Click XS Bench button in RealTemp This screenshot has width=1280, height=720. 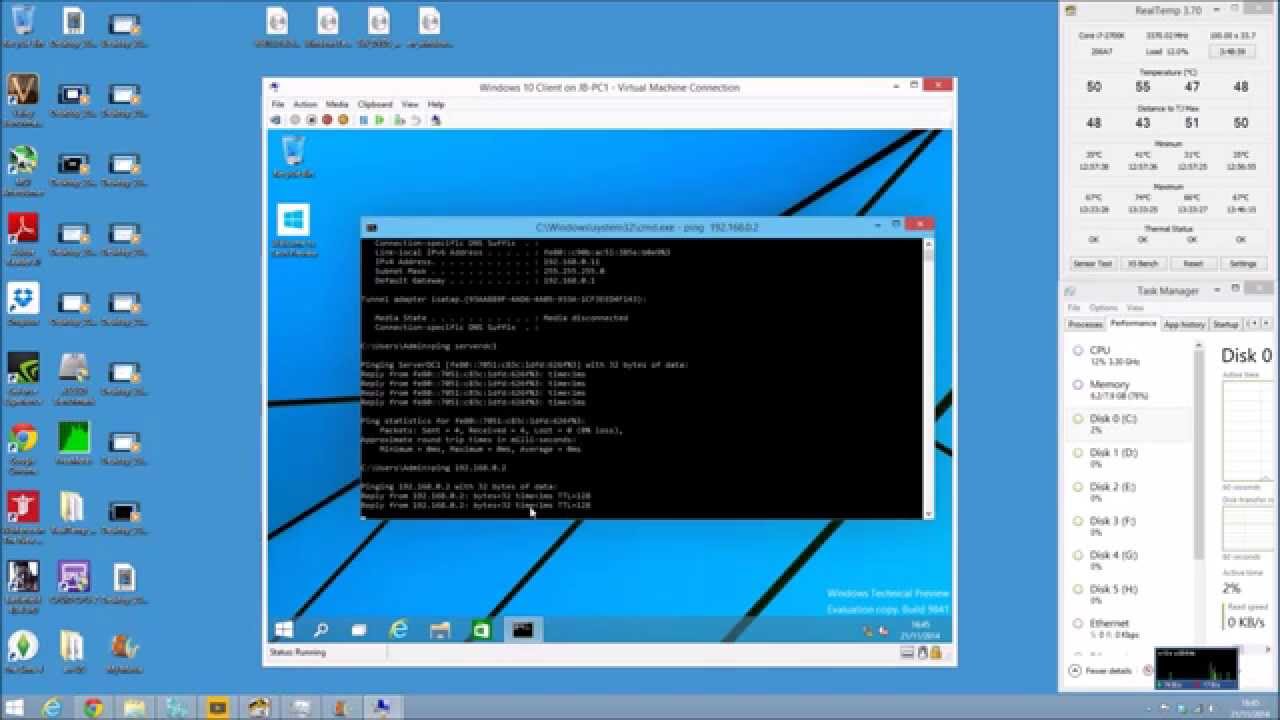point(1143,264)
